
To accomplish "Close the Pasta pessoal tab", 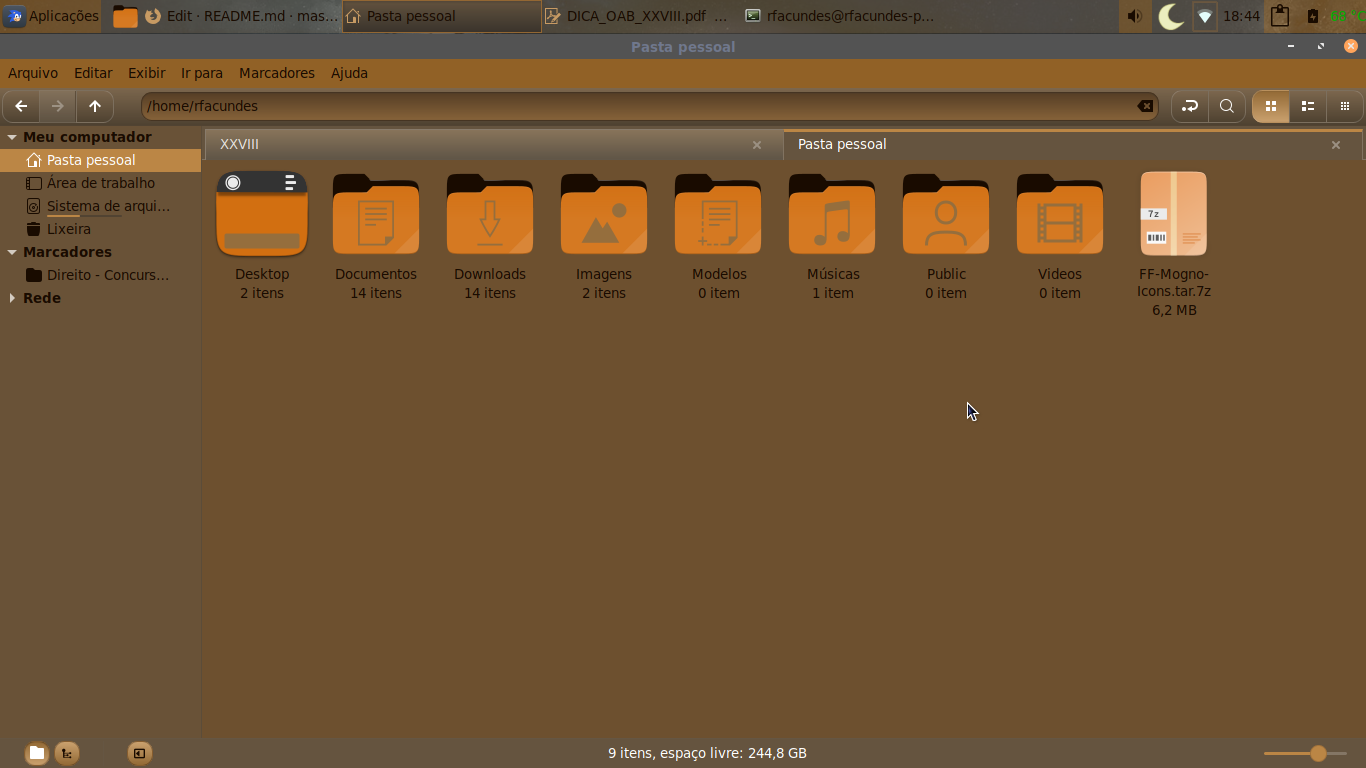I will click(1335, 145).
